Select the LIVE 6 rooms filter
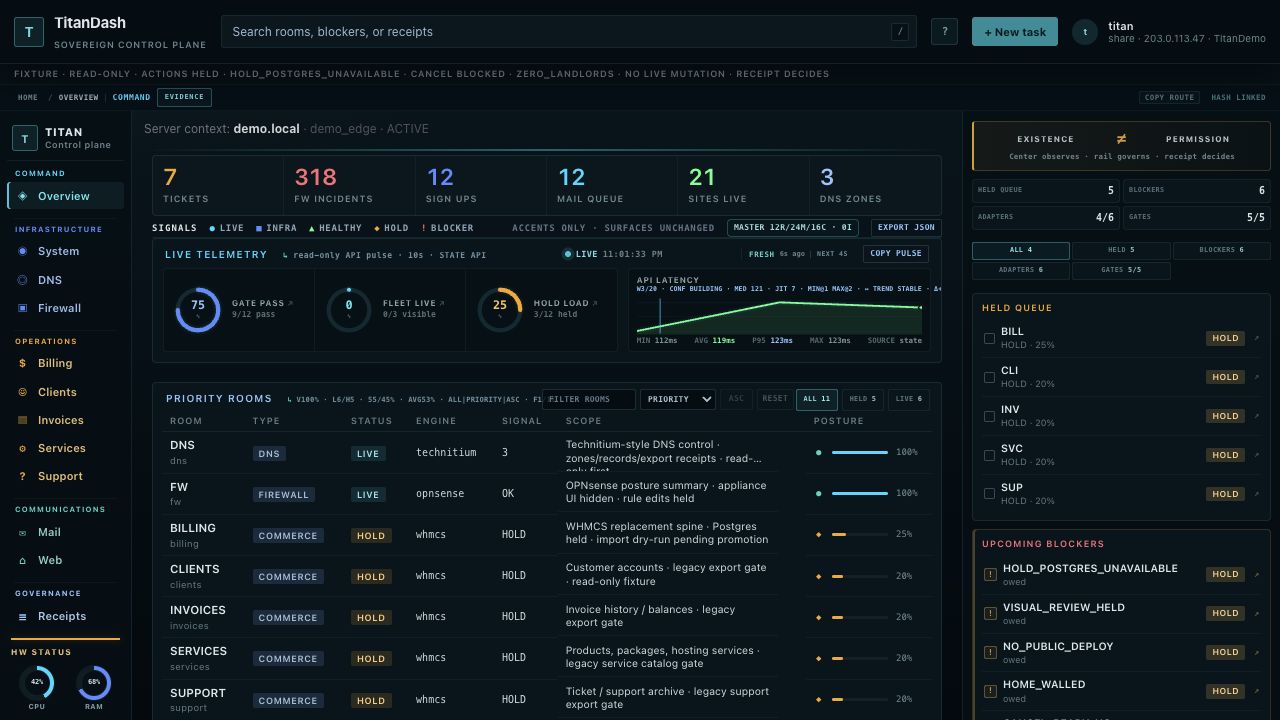Viewport: 1280px width, 720px height. point(909,399)
